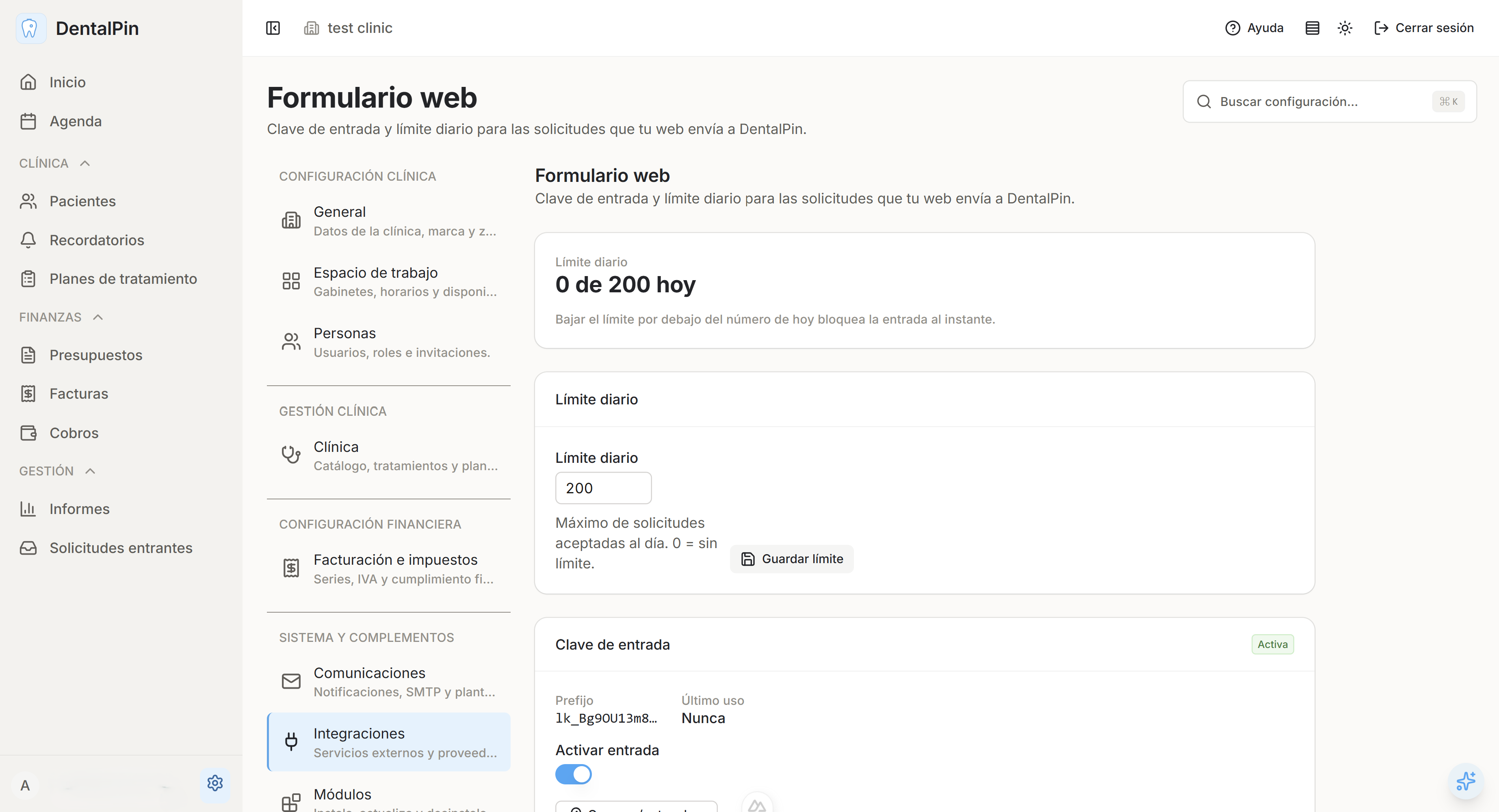
Task: Click Guardar límite button
Action: 792,559
